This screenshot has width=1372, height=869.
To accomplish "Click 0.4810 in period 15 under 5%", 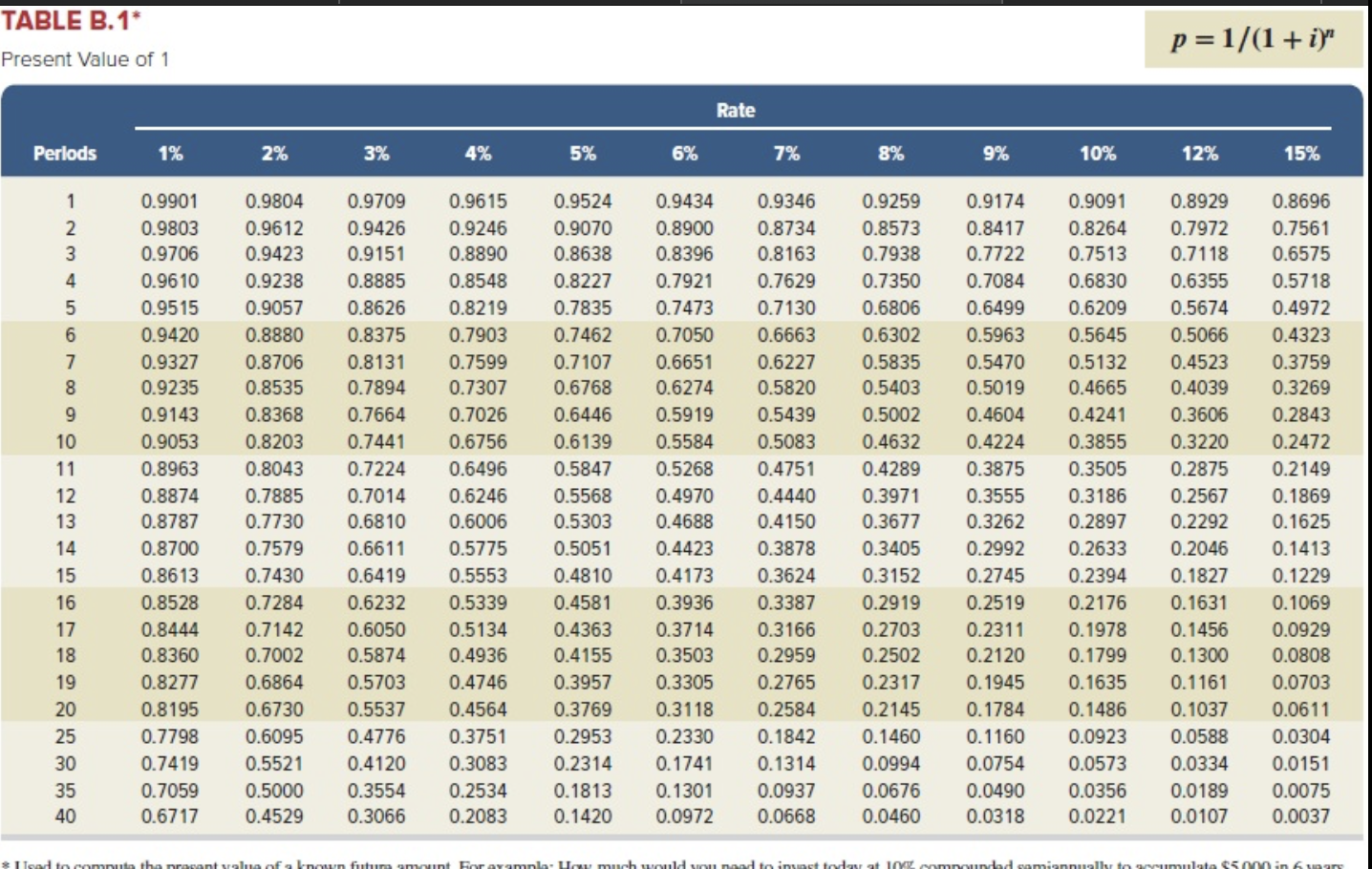I will coord(583,576).
